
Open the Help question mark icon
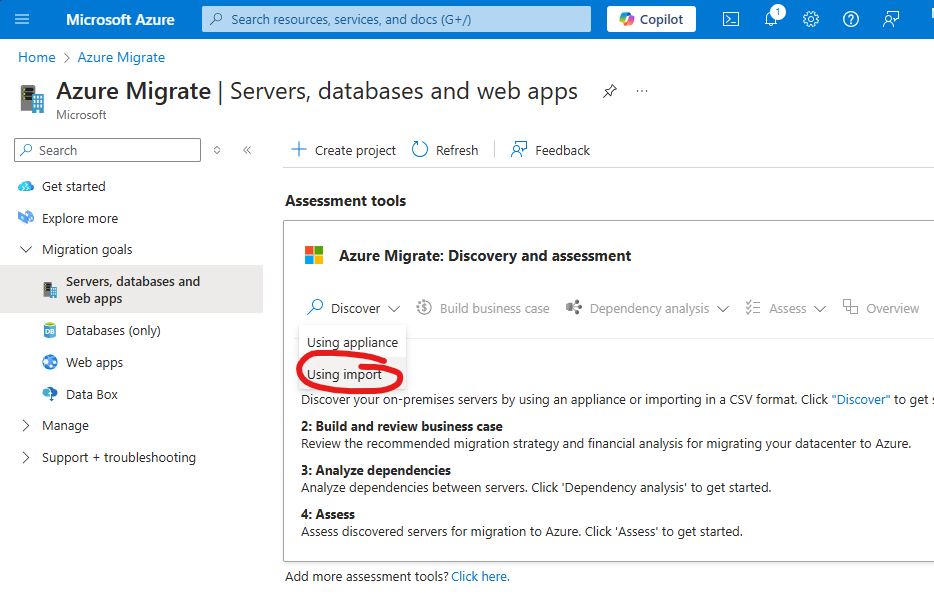851,19
